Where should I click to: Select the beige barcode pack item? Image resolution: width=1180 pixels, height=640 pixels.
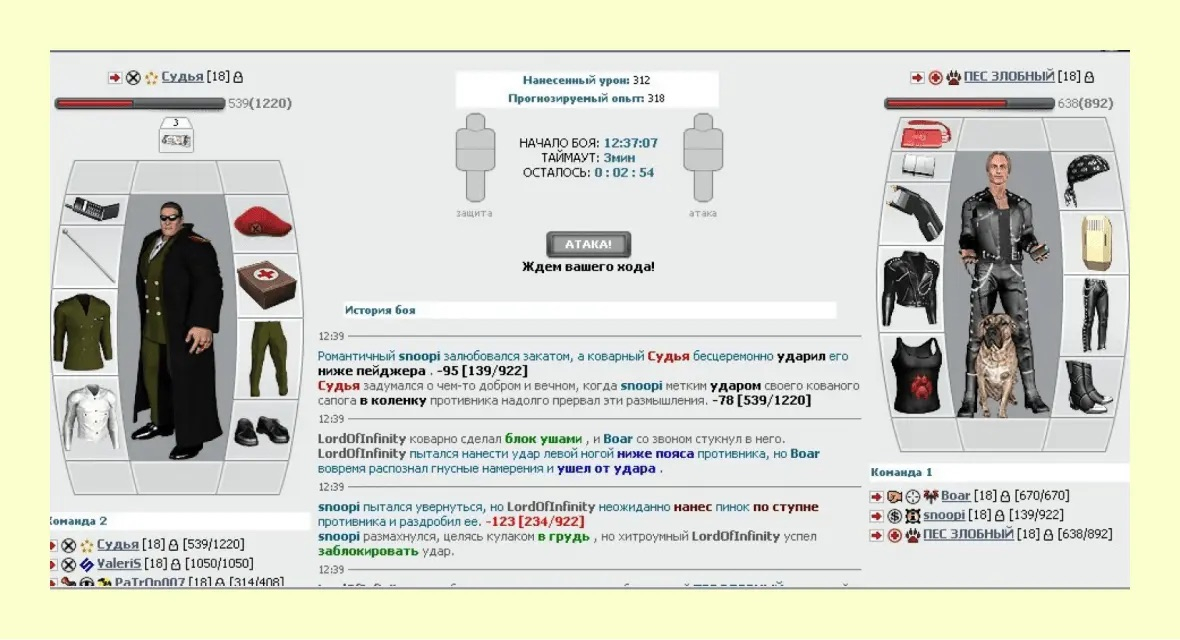1096,242
